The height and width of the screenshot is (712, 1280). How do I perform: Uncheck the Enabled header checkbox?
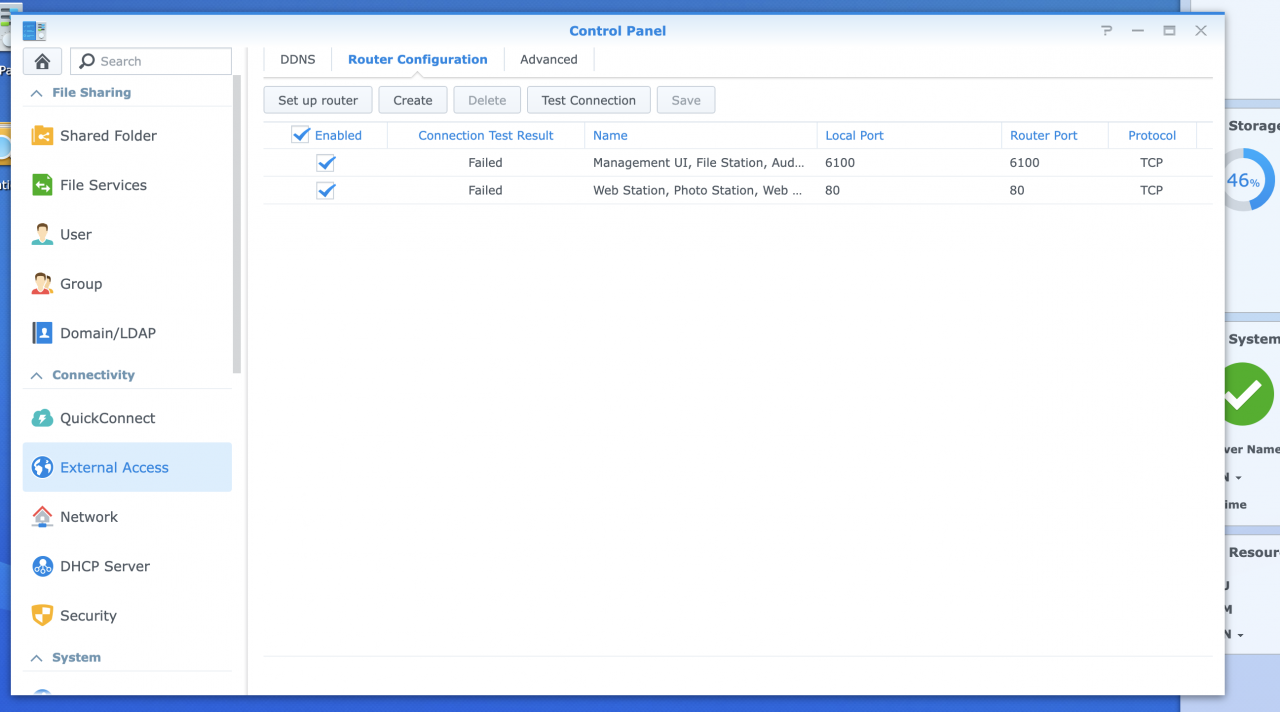pyautogui.click(x=301, y=134)
